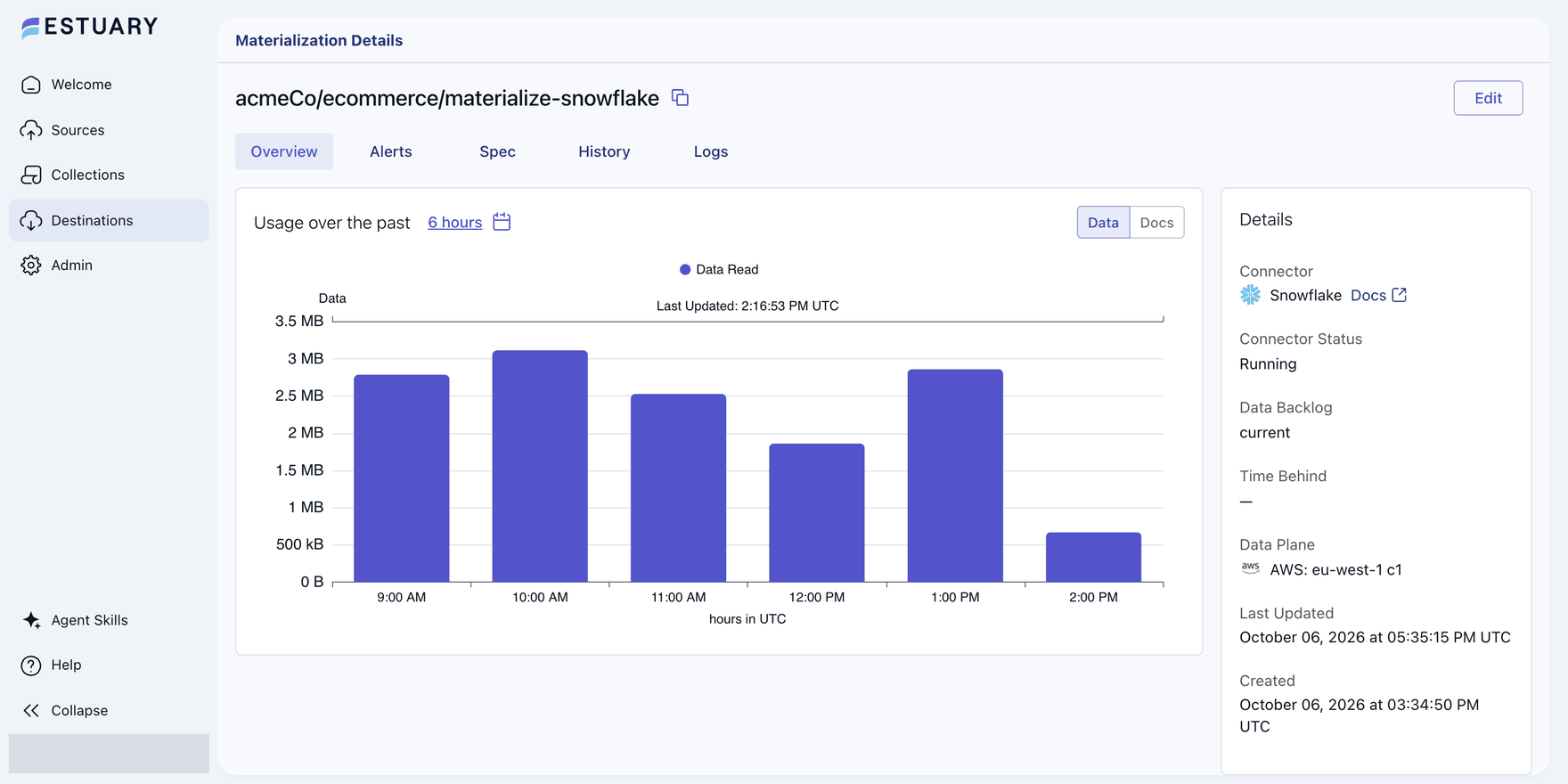Click the Agent Skills sparkle icon
The width and height of the screenshot is (1568, 784).
click(31, 620)
